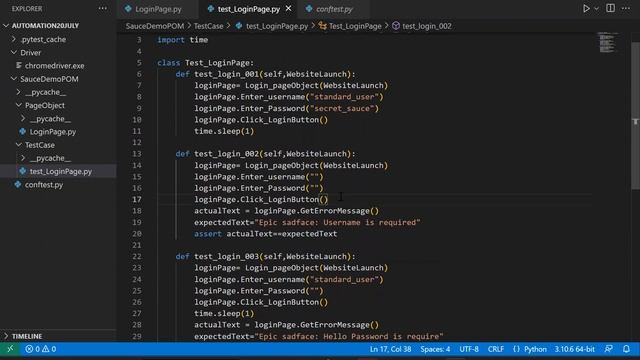Open run options dropdown arrow
The width and height of the screenshot is (640, 360).
click(x=596, y=9)
